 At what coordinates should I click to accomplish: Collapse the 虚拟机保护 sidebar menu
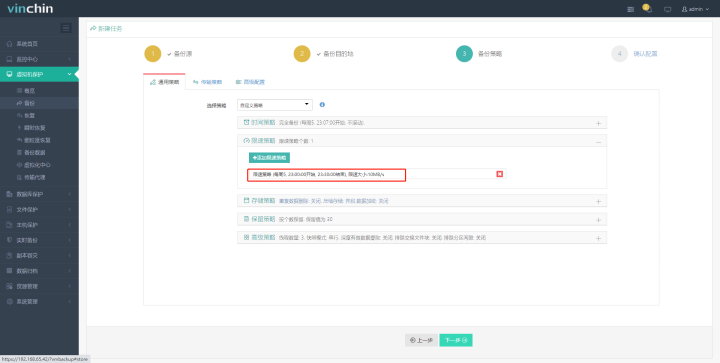39,74
